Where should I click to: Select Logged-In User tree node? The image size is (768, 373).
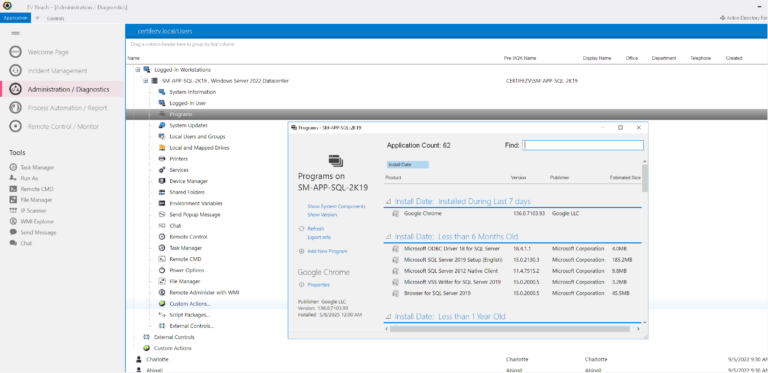click(187, 103)
